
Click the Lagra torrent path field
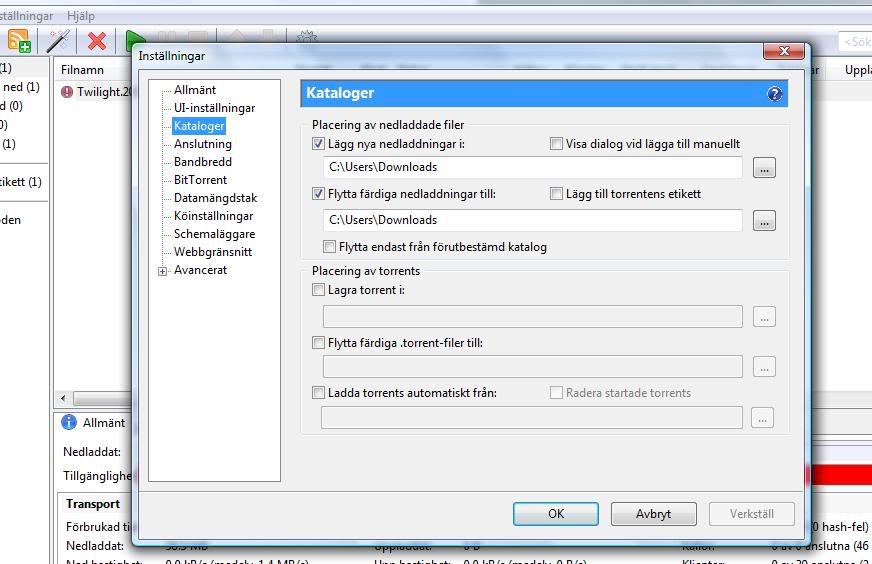[532, 316]
